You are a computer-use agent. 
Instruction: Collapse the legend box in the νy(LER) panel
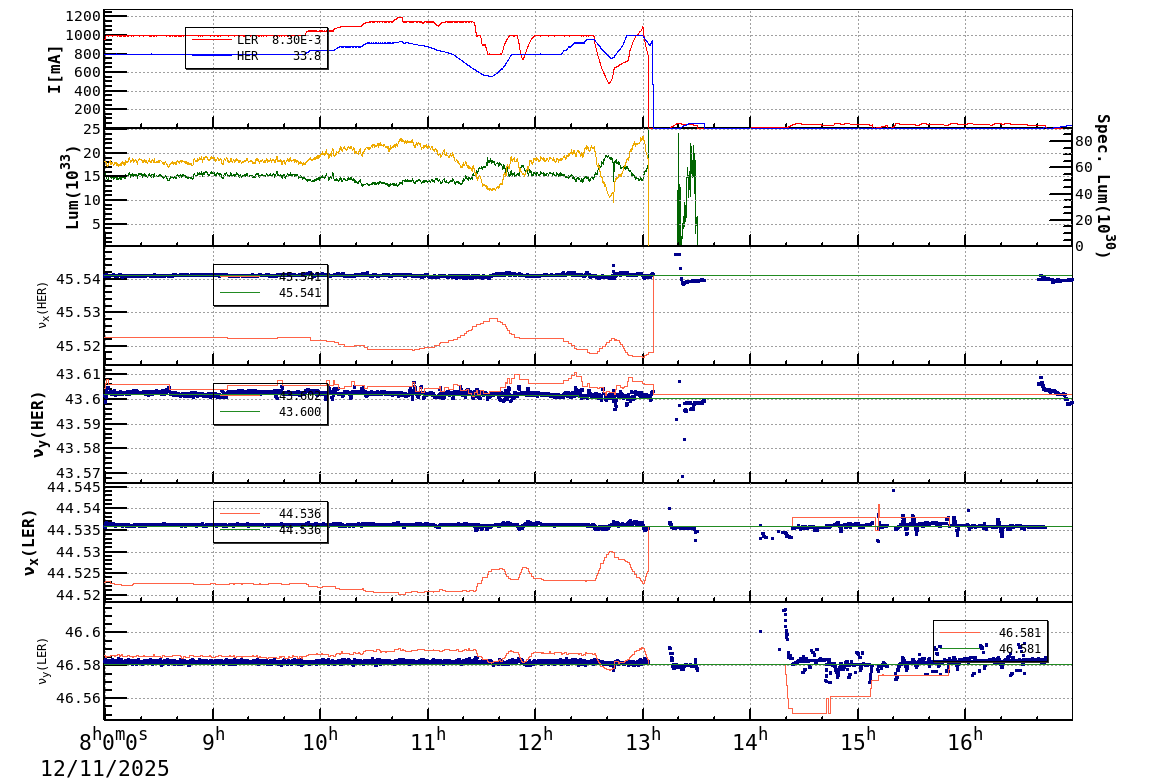click(x=990, y=640)
